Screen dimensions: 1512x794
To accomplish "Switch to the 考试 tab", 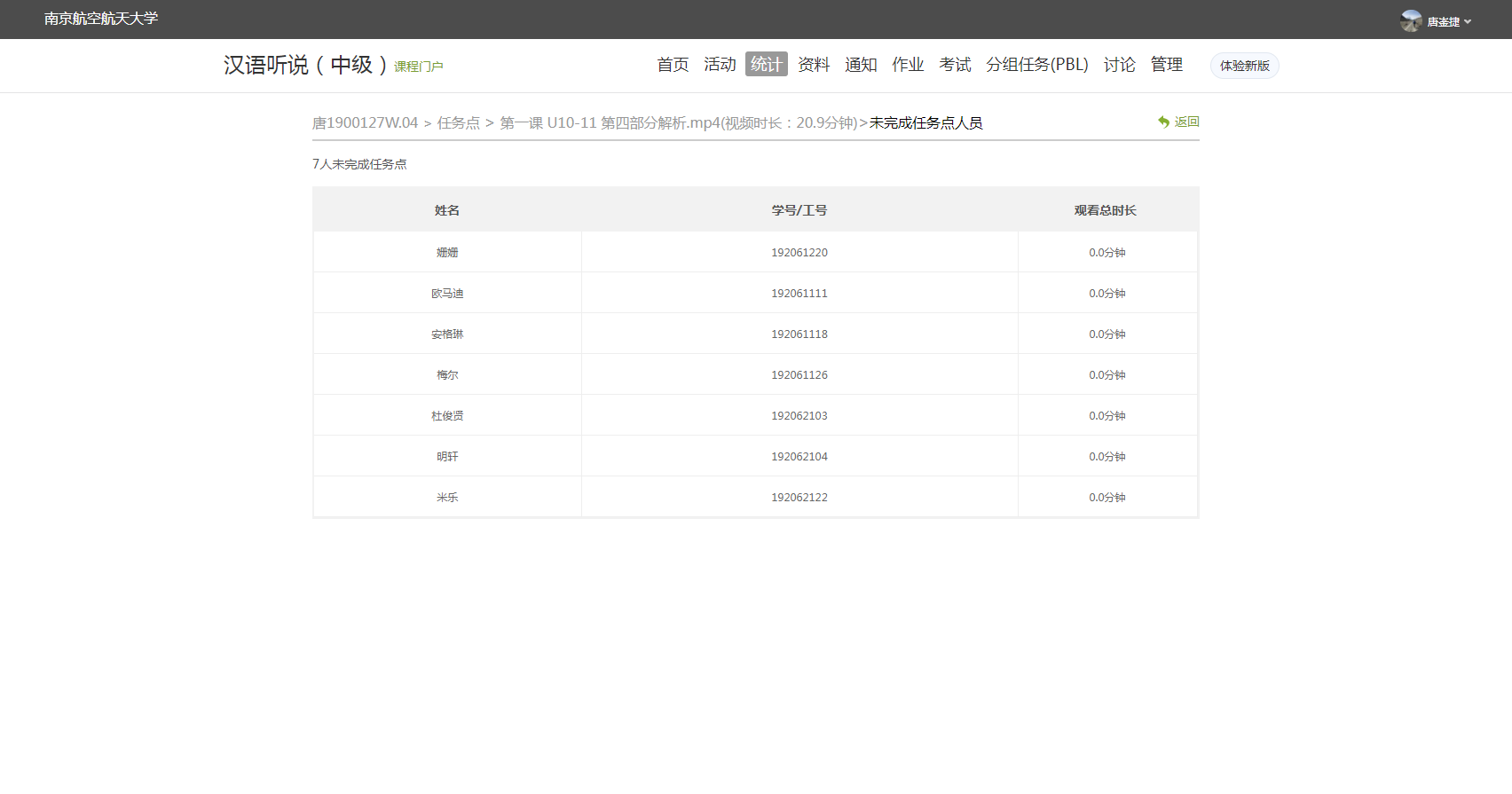I will pos(955,65).
